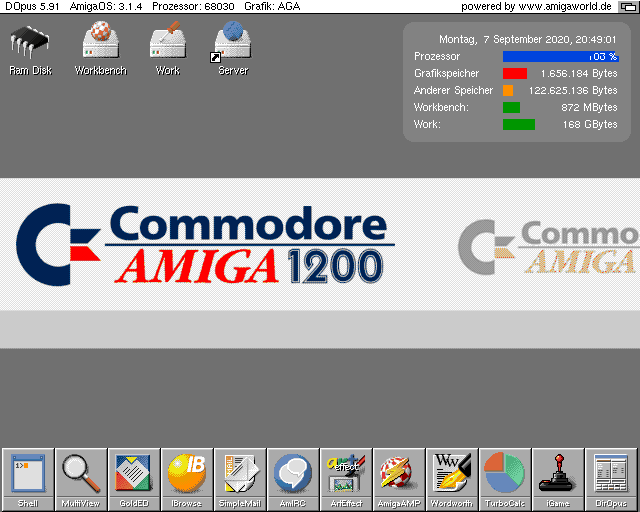The height and width of the screenshot is (512, 640).
Task: Click the green Work: capacity bar
Action: (x=519, y=125)
